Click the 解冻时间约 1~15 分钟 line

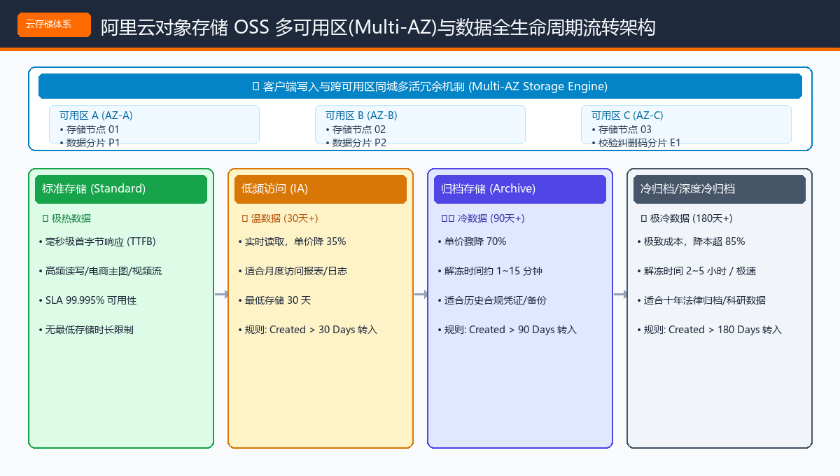490,271
